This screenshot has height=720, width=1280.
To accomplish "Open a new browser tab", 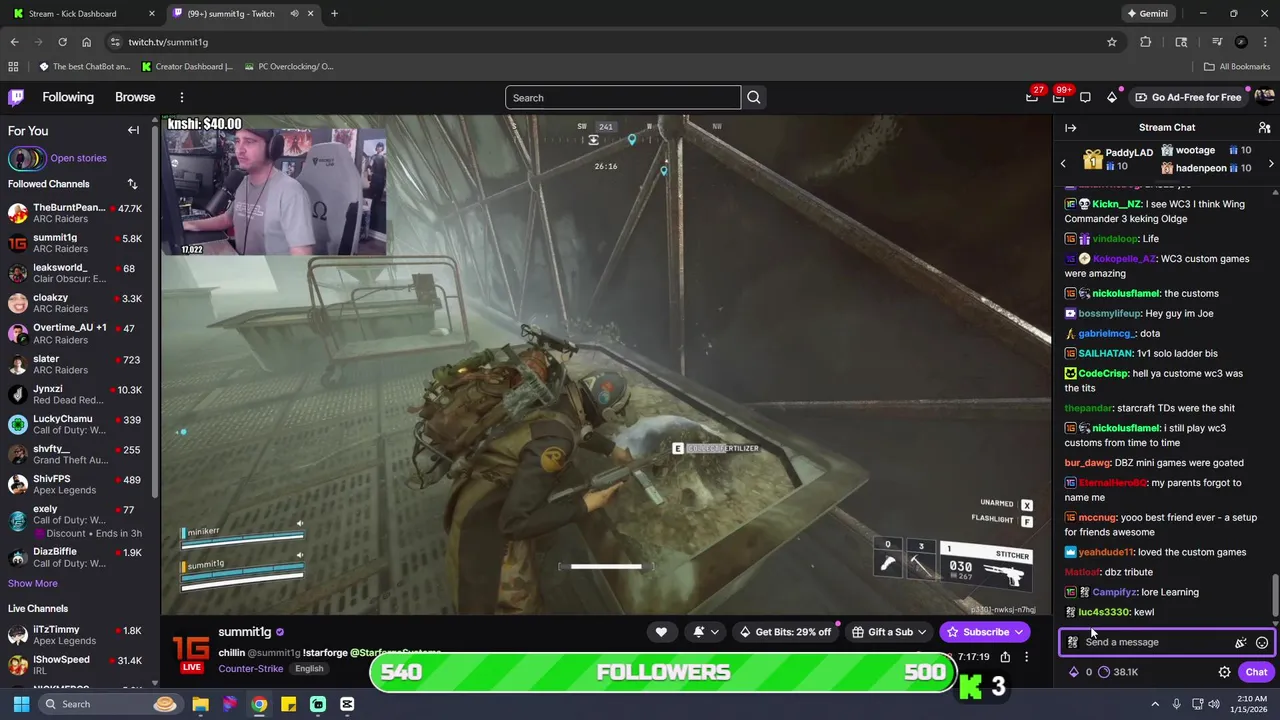I will pos(334,14).
